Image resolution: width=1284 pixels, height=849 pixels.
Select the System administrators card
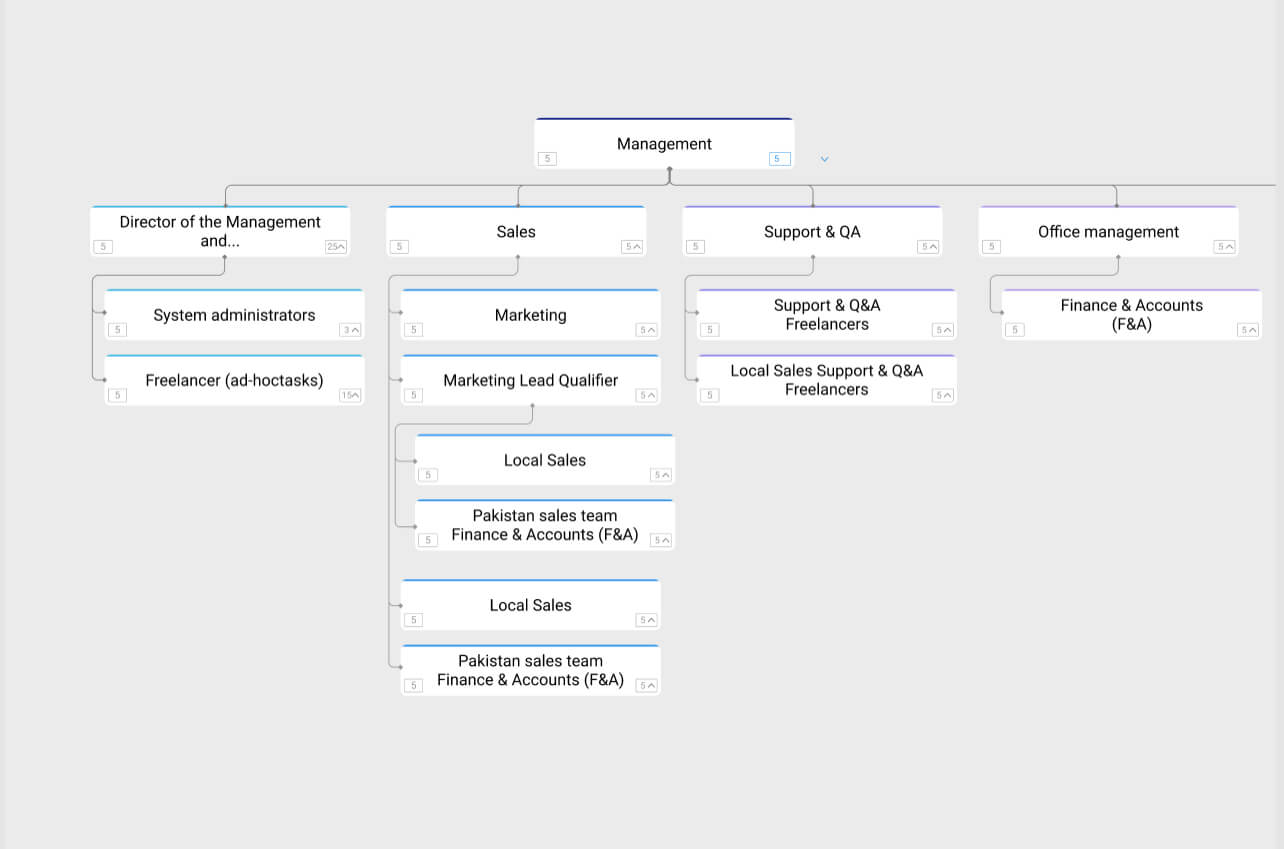click(234, 315)
